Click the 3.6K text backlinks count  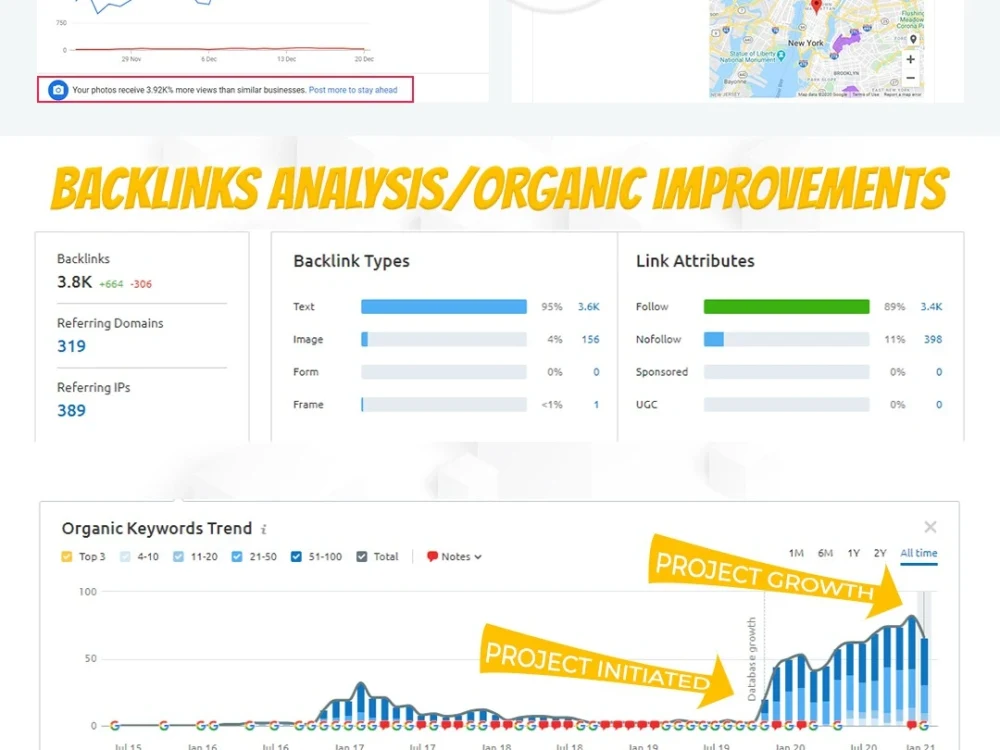588,307
